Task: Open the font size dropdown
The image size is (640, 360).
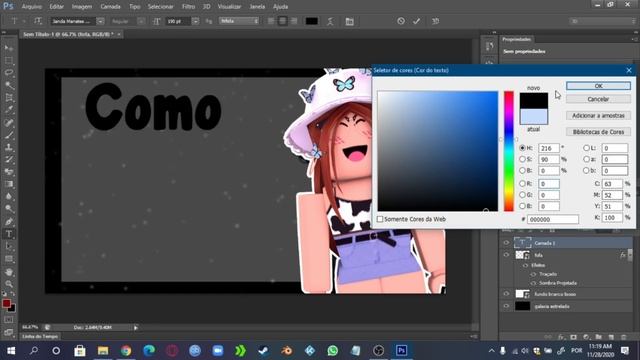Action: tap(196, 21)
